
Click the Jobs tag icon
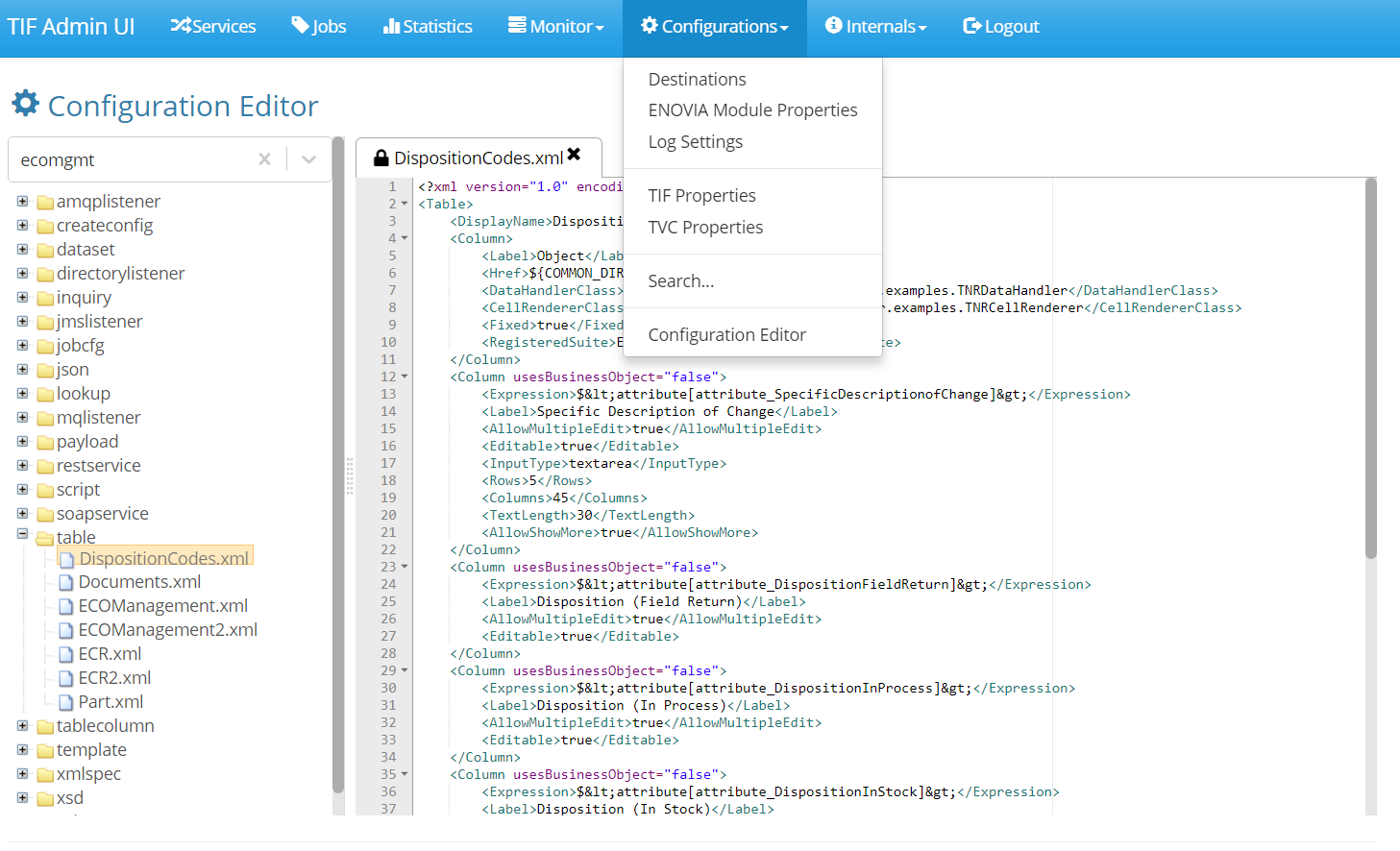click(x=300, y=26)
